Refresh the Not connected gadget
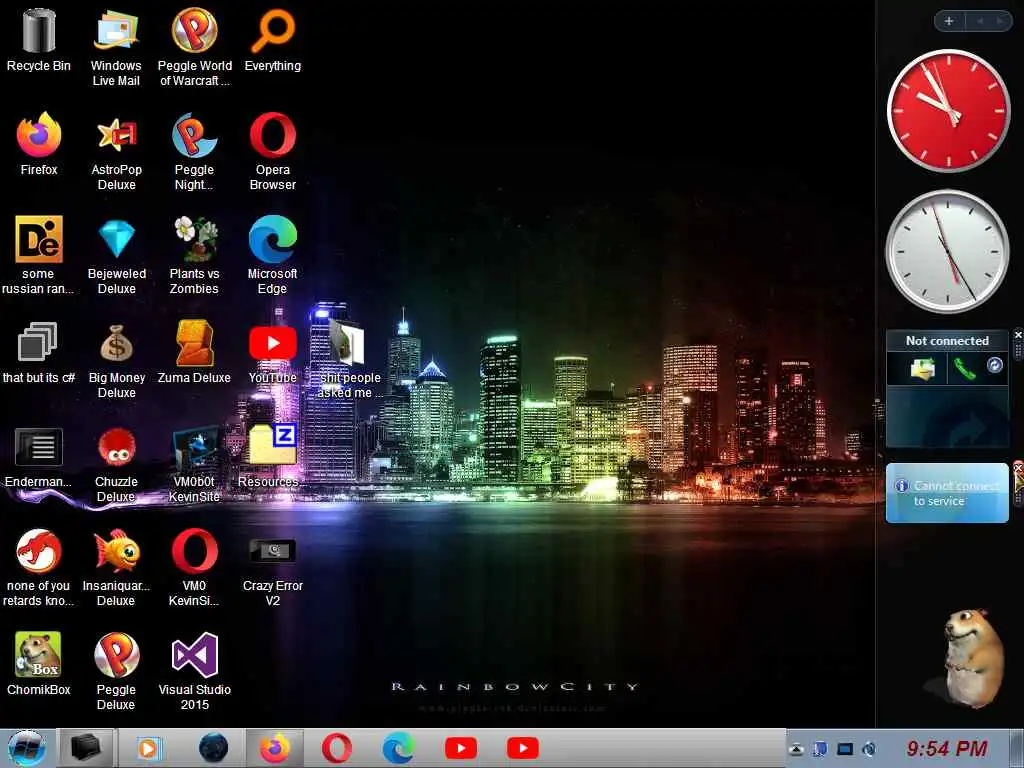 coord(995,365)
